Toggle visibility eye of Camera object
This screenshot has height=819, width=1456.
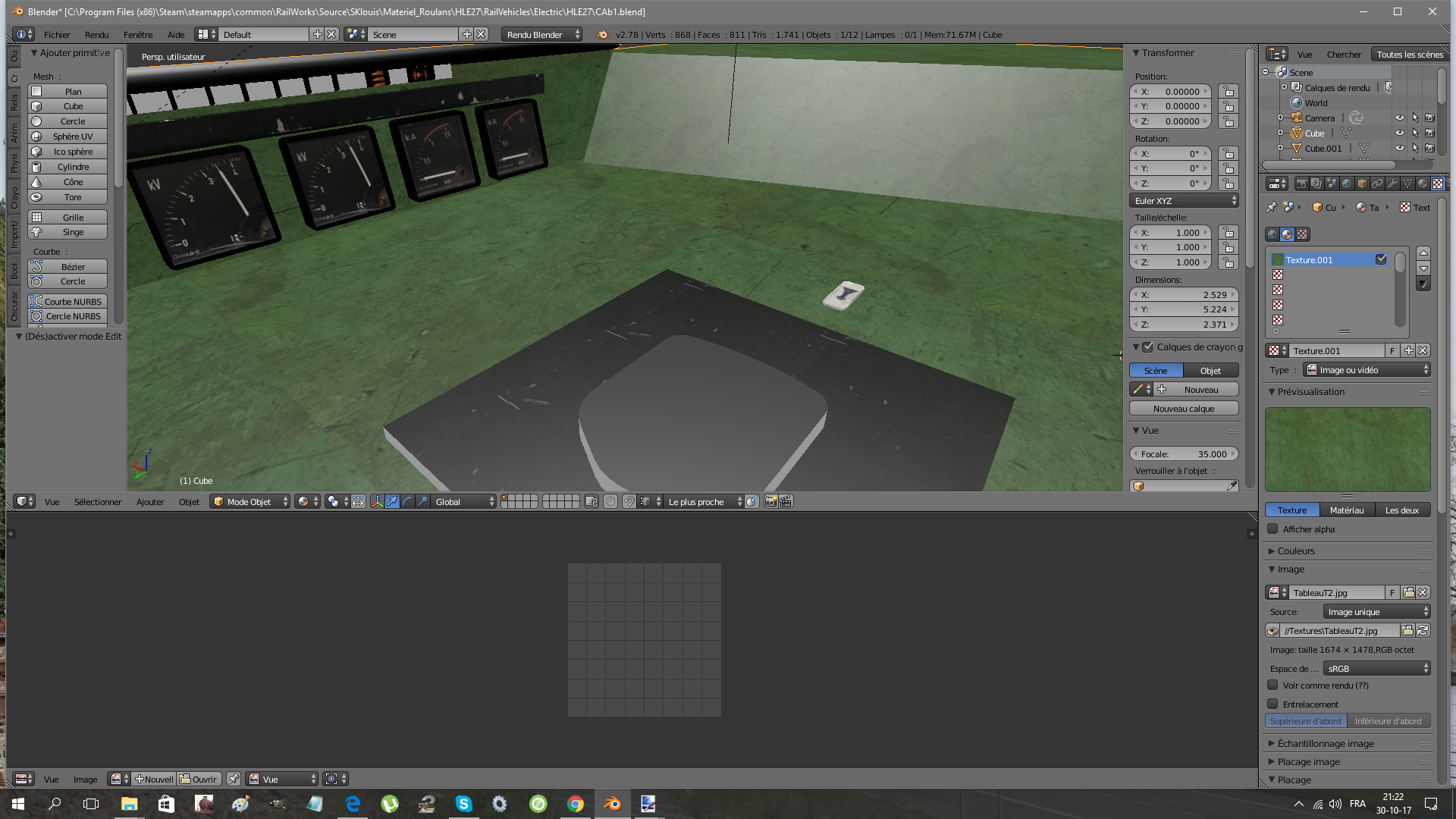pos(1400,118)
